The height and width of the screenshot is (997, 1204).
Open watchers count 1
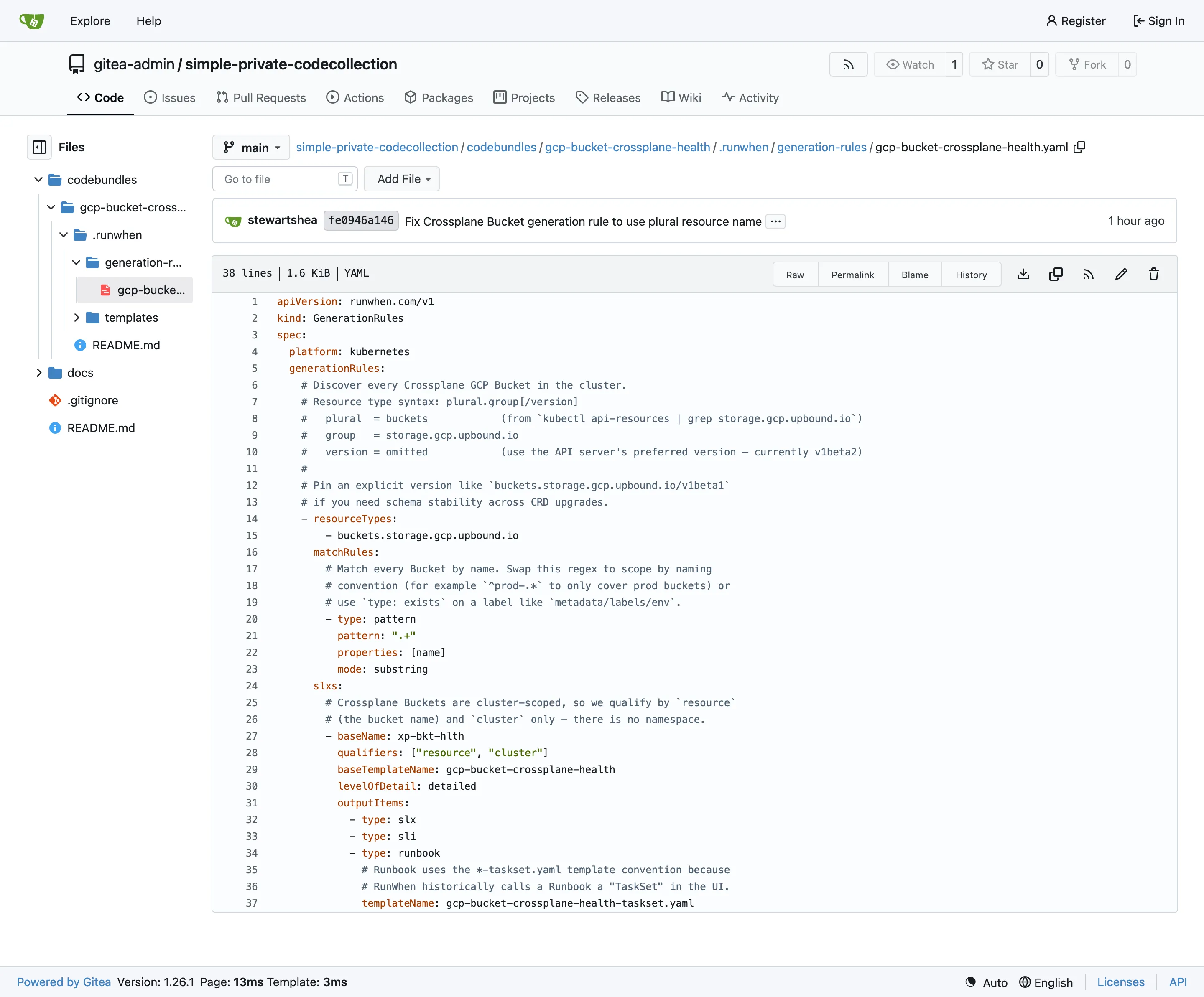(x=954, y=65)
